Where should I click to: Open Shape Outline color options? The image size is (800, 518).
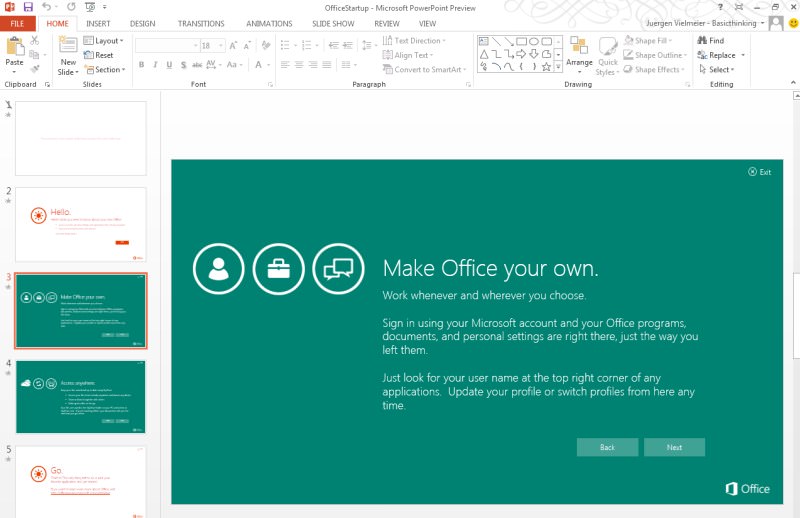(x=656, y=55)
